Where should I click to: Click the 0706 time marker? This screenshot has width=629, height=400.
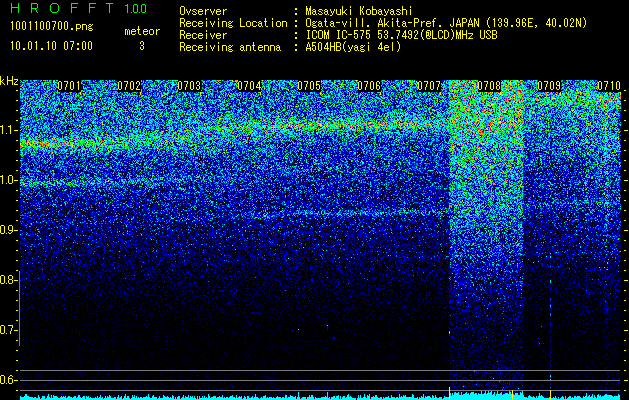[x=369, y=86]
